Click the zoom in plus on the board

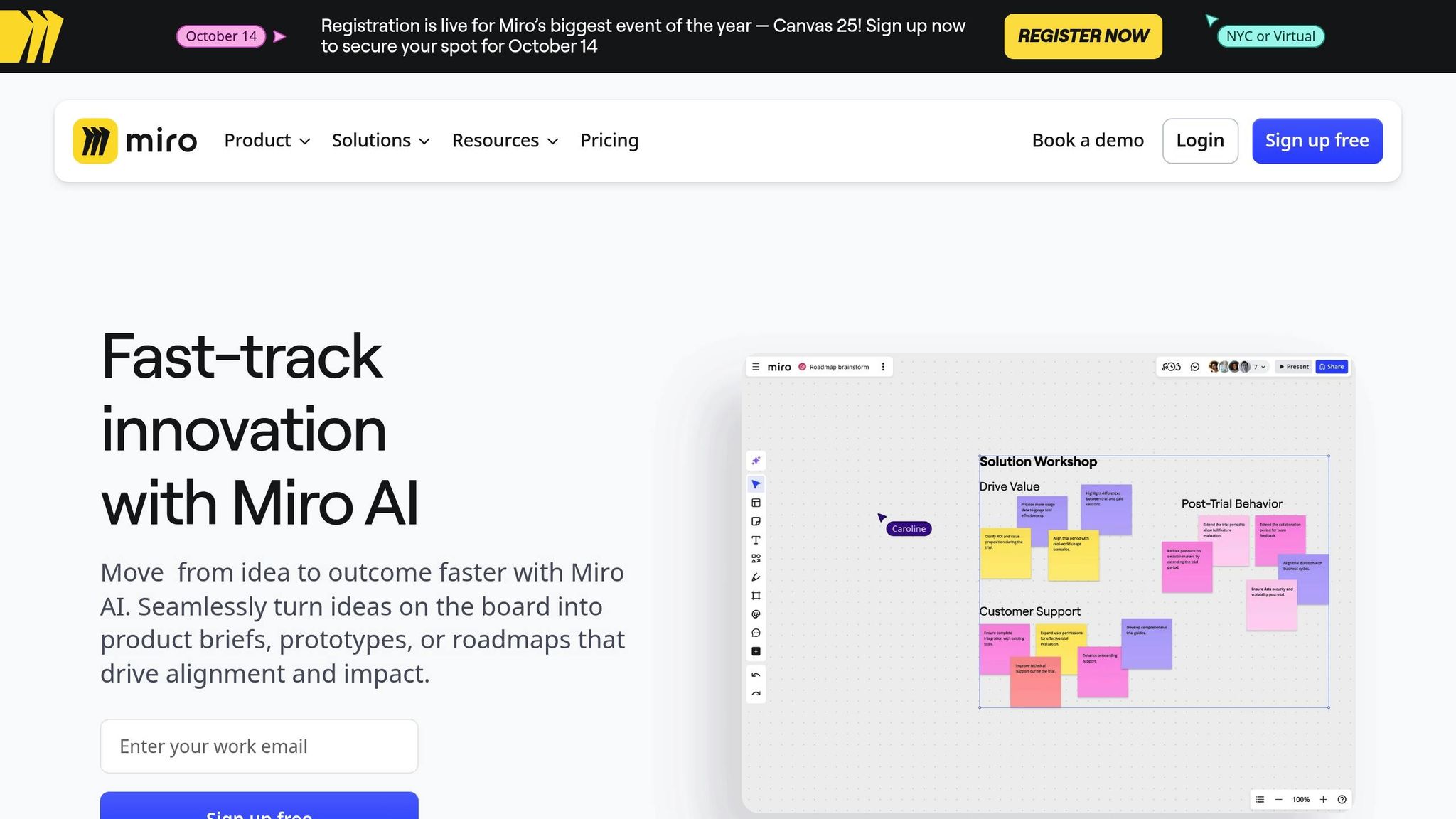click(1323, 800)
